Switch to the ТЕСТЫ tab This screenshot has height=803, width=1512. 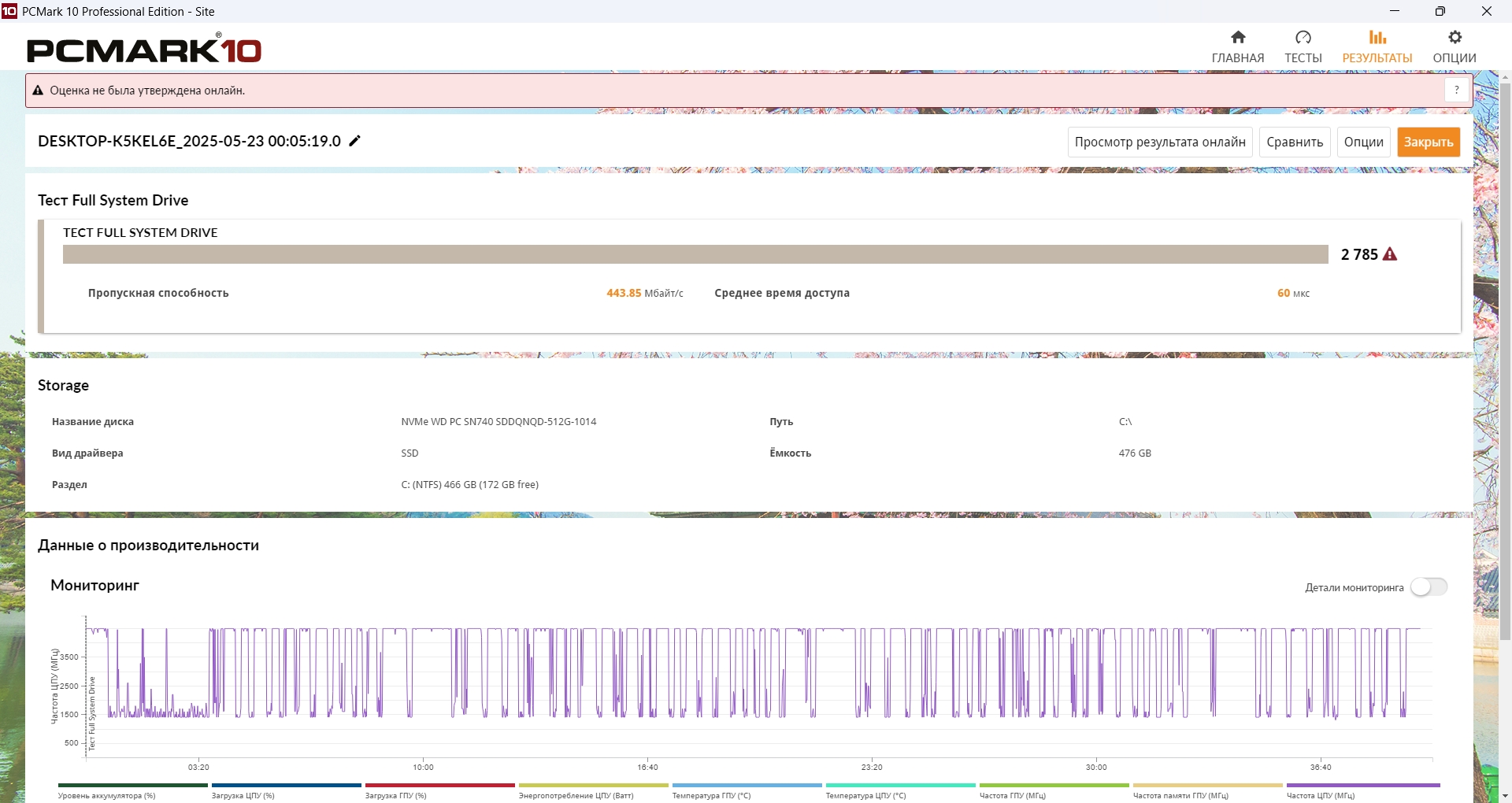(x=1303, y=46)
